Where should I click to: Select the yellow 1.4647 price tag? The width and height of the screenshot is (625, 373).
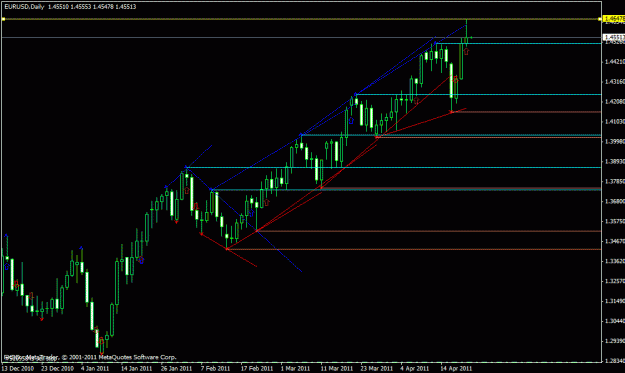coord(614,19)
